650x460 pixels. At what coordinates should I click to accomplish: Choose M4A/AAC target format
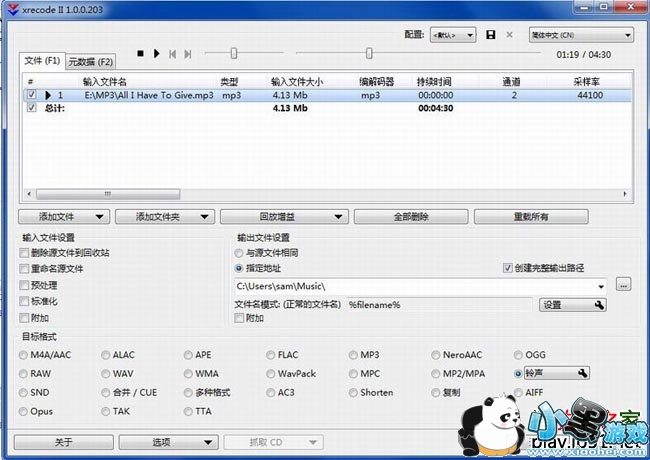(23, 355)
